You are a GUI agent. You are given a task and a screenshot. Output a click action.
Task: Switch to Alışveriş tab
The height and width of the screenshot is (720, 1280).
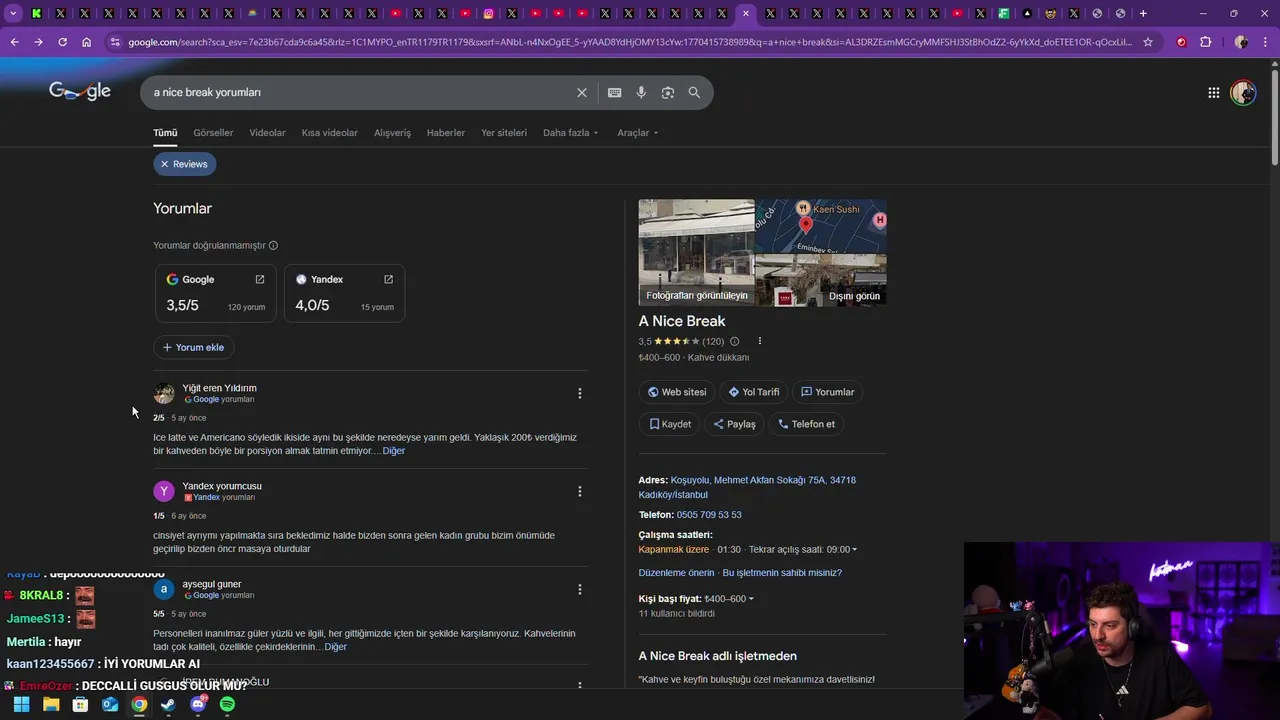click(392, 133)
